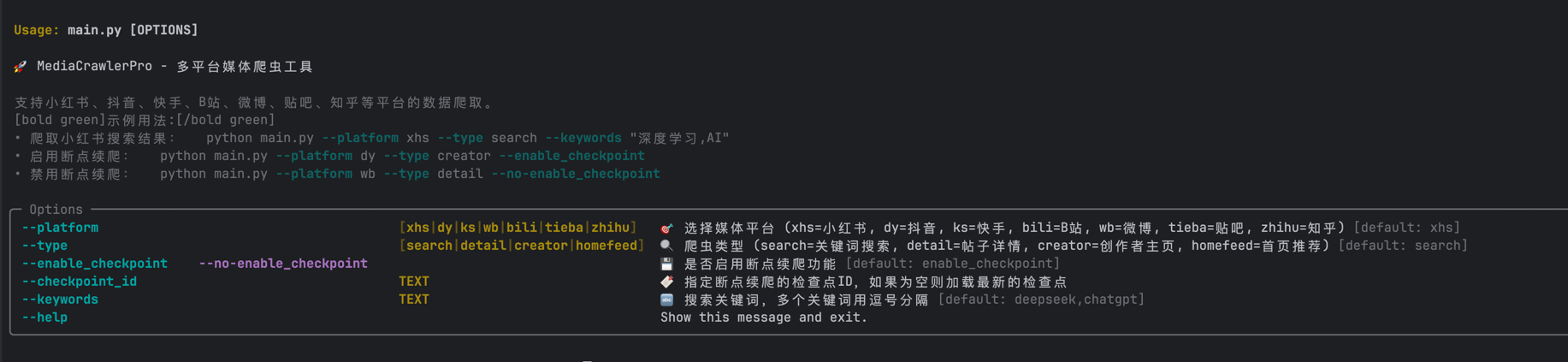Click the TEXT type next to --checkpoint_id
Image resolution: width=1568 pixels, height=362 pixels.
414,282
